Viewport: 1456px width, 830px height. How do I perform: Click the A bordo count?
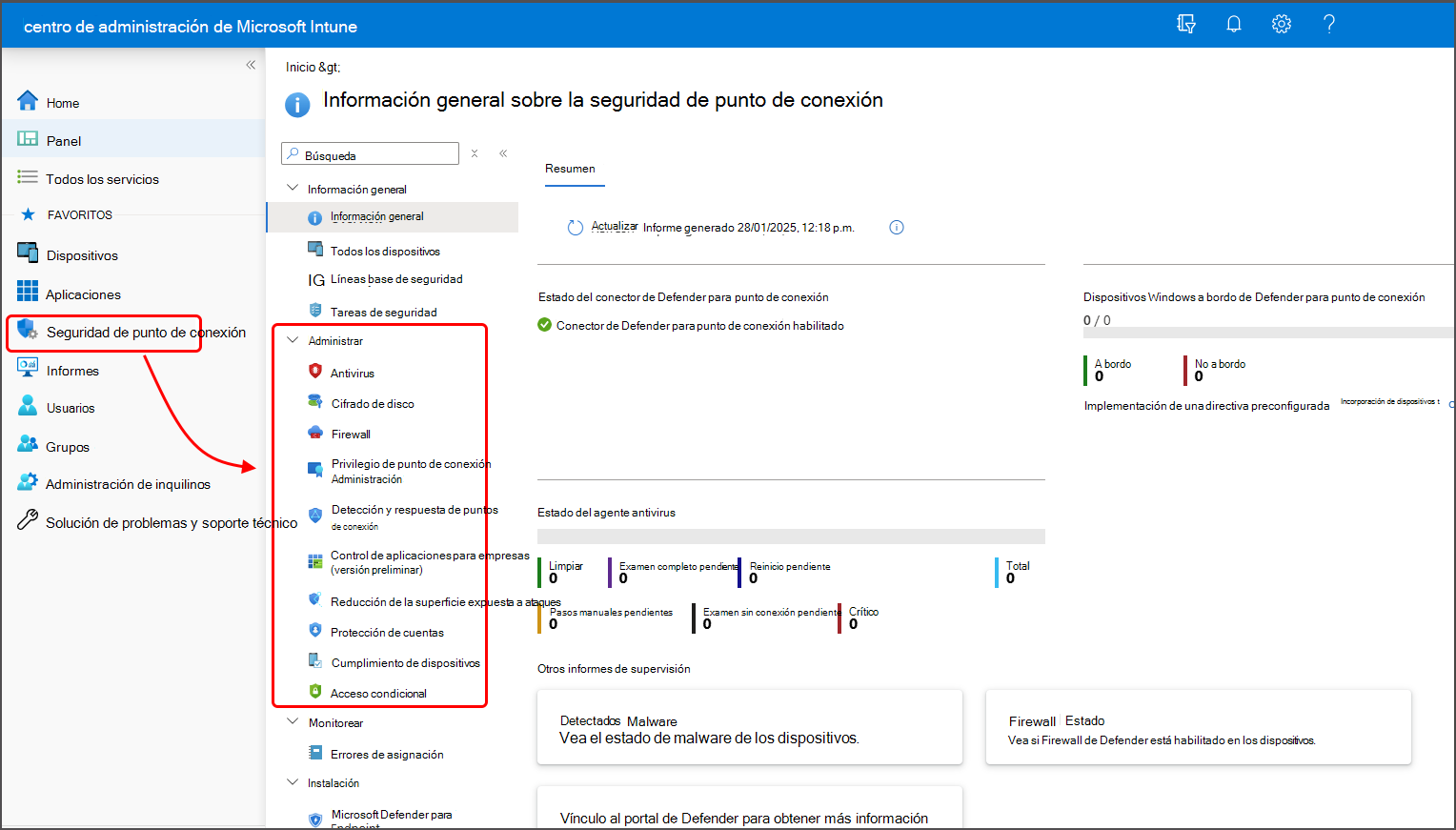pyautogui.click(x=1100, y=376)
